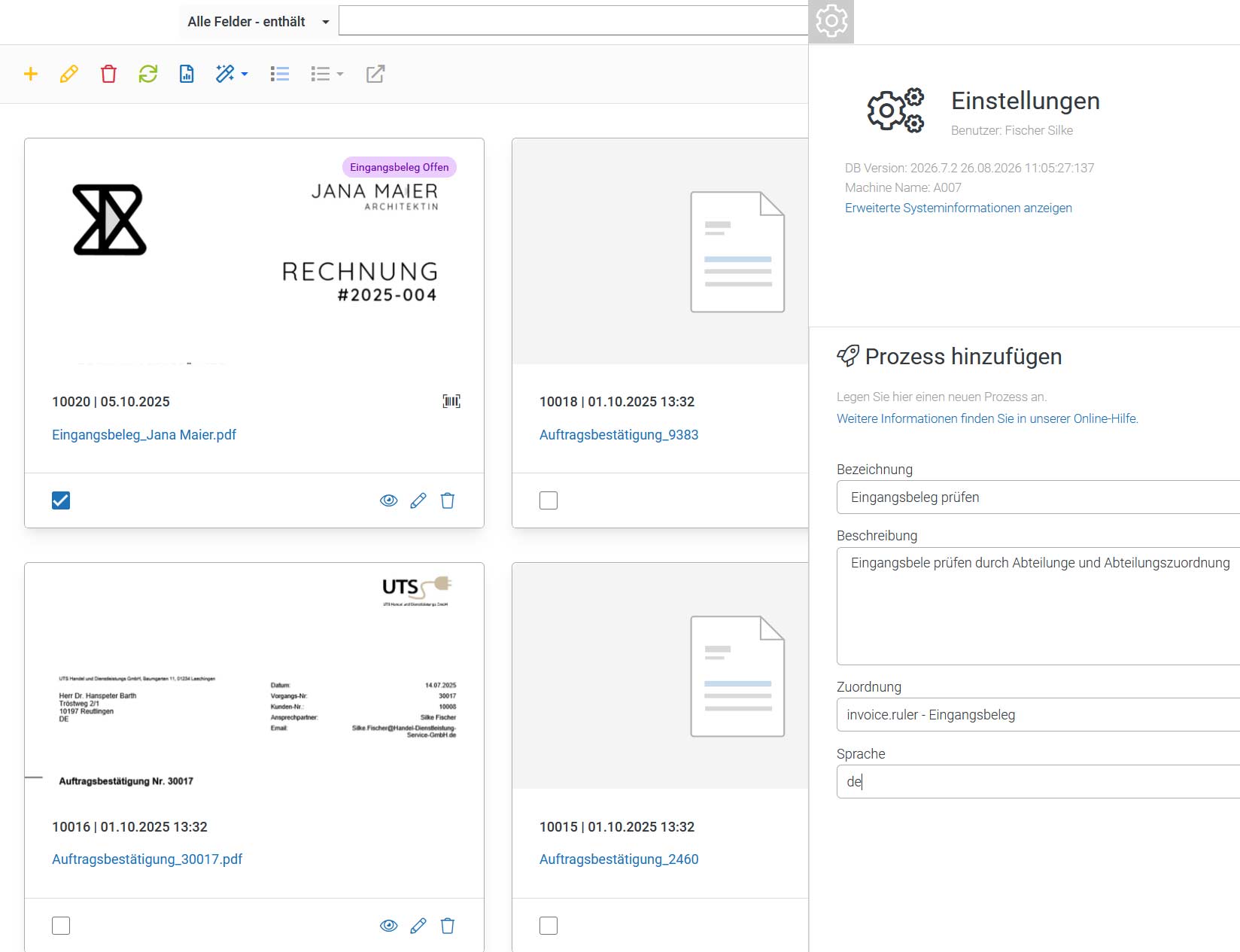Open the blue document report icon
Viewport: 1240px width, 952px height.
click(187, 74)
